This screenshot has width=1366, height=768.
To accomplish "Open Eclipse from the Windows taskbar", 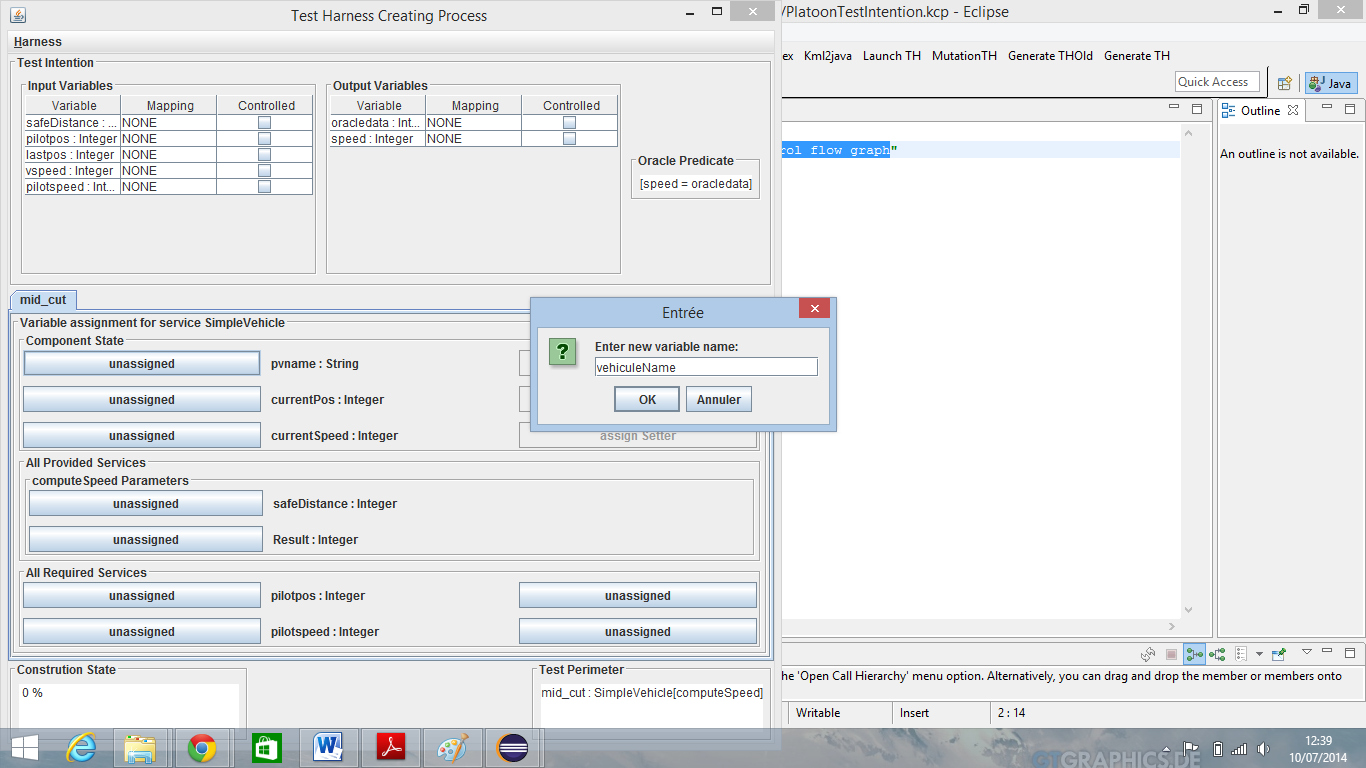I will (513, 747).
